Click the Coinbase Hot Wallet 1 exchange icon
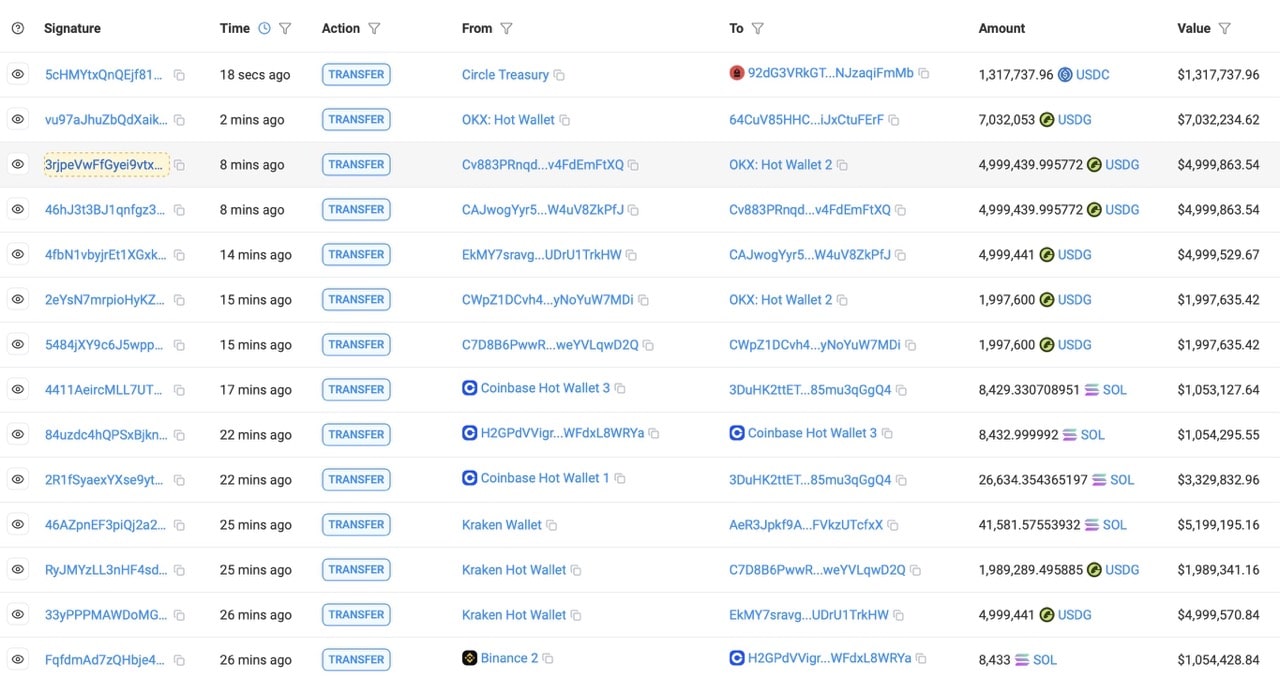Screen dimensions: 1280x679 coord(469,479)
